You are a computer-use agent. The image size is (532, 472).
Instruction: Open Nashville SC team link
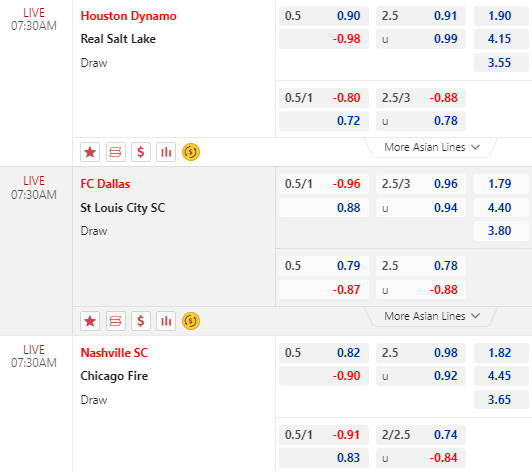(114, 353)
